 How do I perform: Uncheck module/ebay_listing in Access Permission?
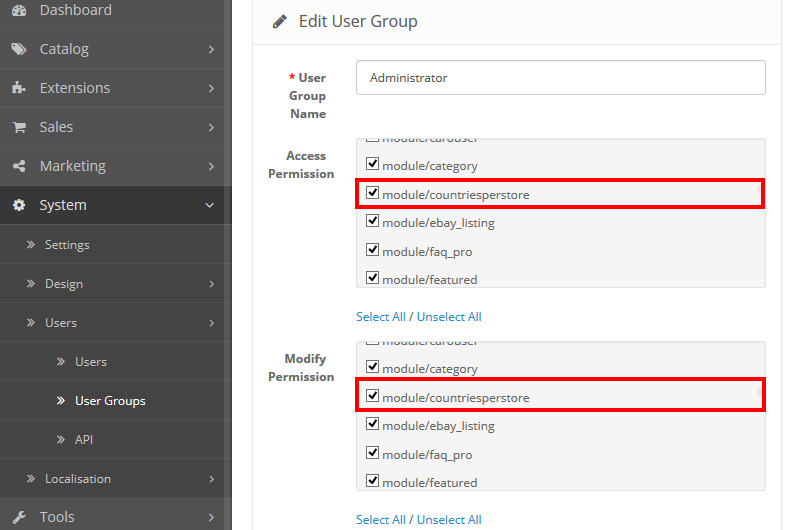click(373, 222)
